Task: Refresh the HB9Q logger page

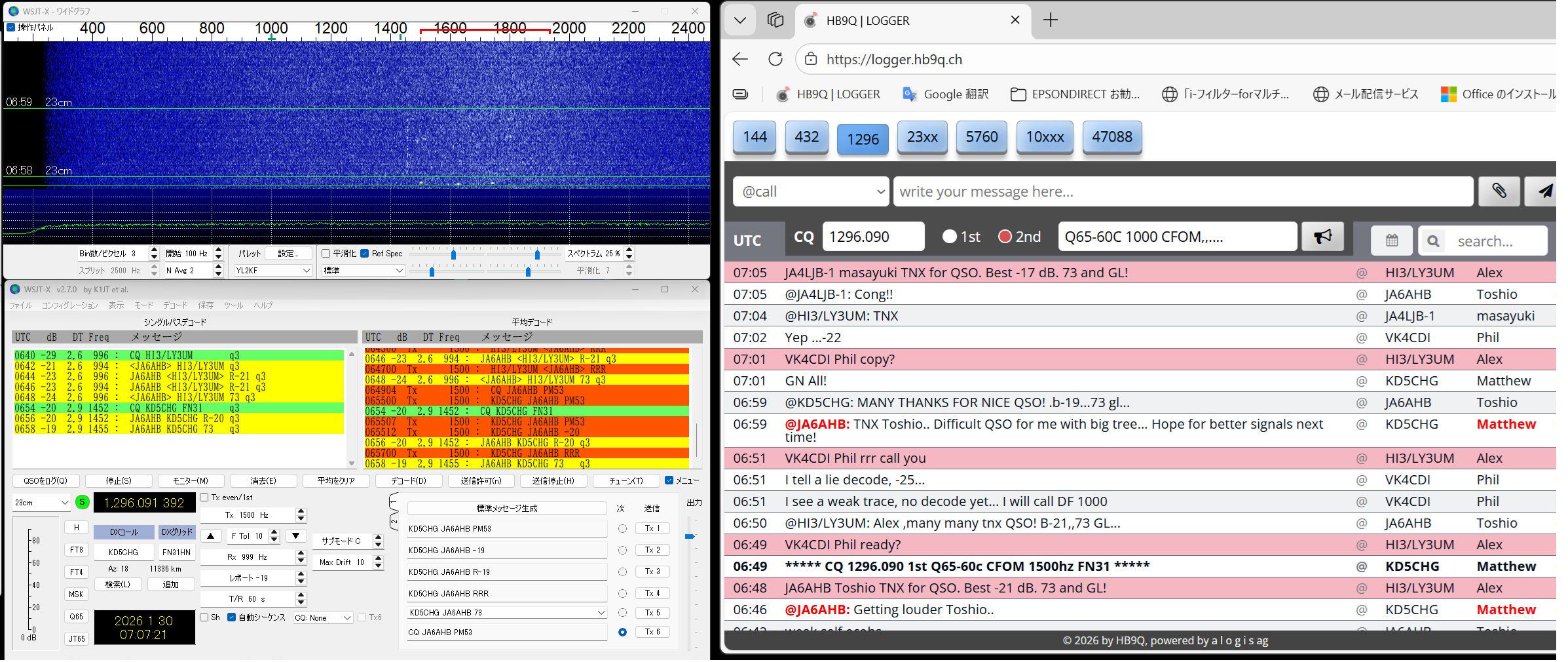Action: [775, 59]
